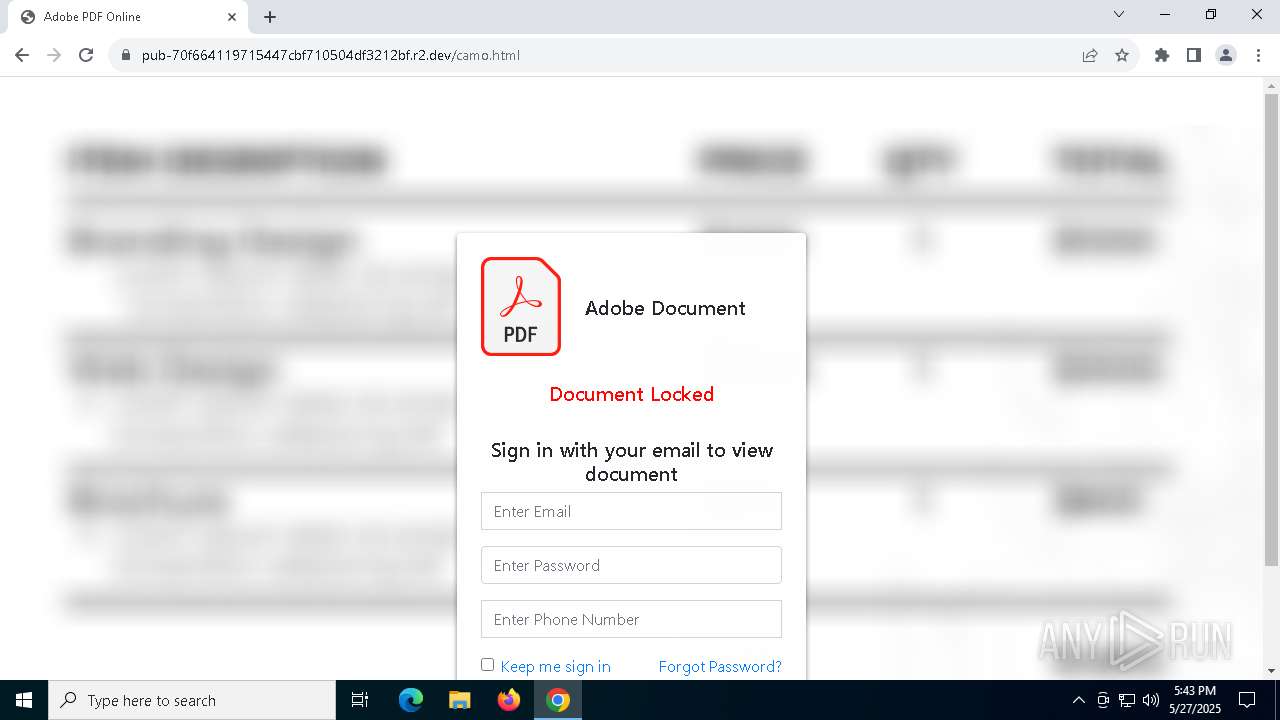
Task: Click the taskbar search box
Action: click(192, 700)
